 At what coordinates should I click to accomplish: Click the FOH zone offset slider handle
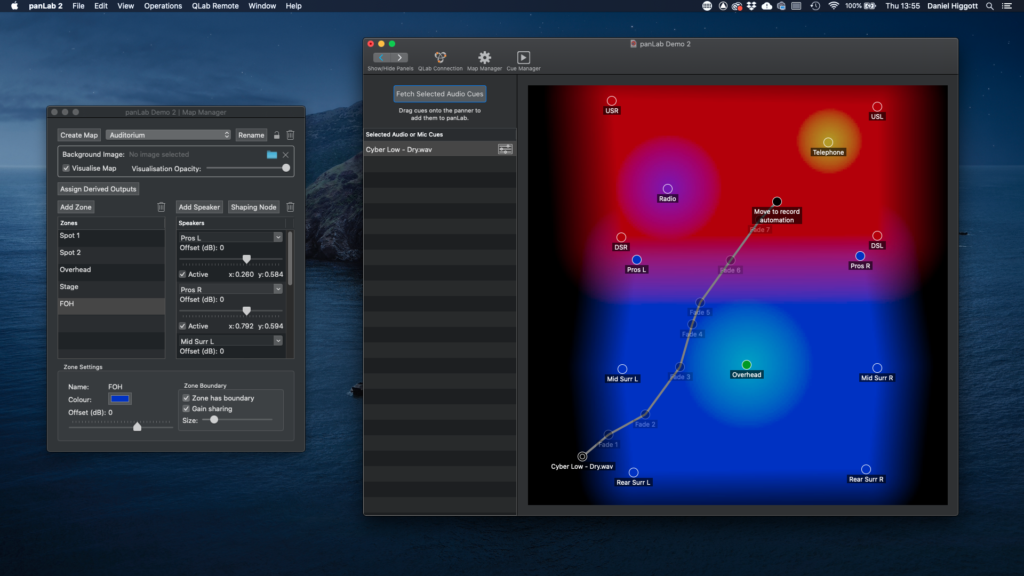(137, 426)
